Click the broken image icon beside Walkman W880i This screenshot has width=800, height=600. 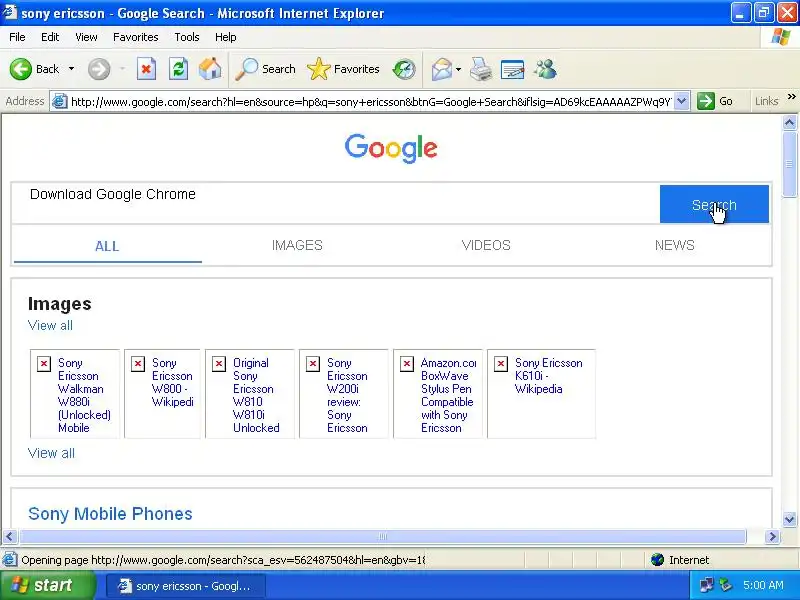point(44,364)
